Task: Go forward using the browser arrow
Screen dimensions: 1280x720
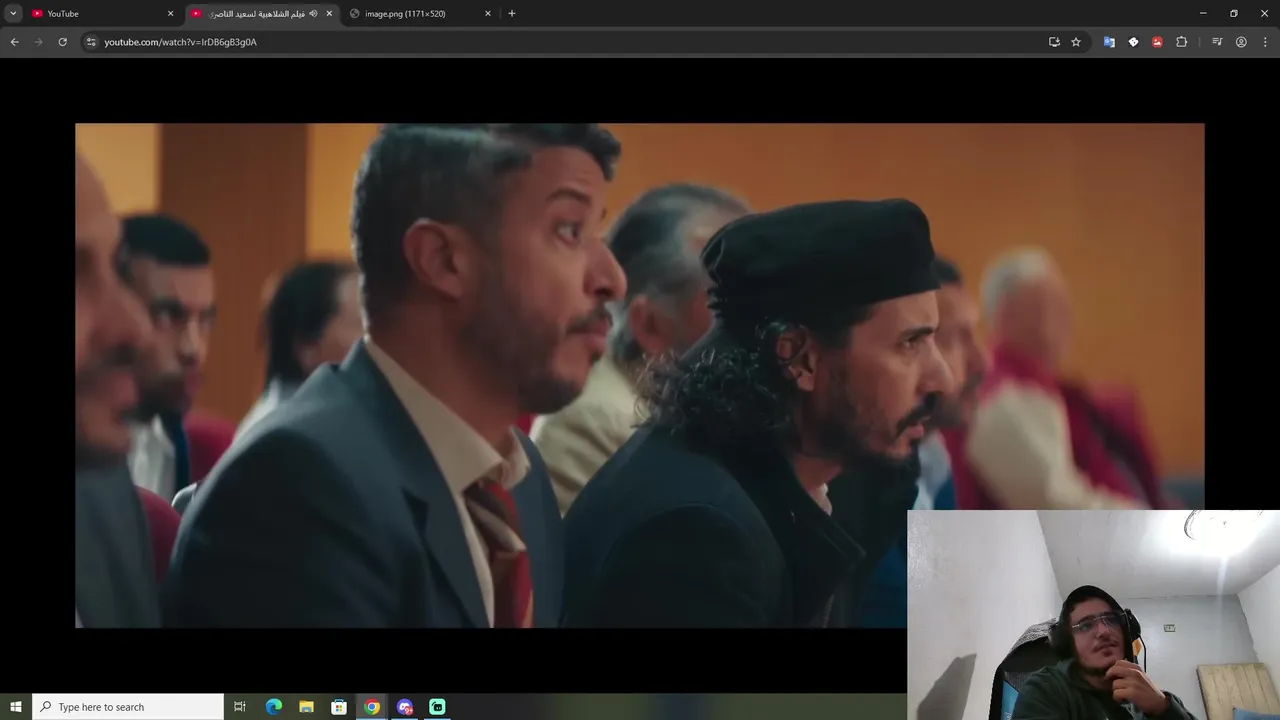Action: 38,42
